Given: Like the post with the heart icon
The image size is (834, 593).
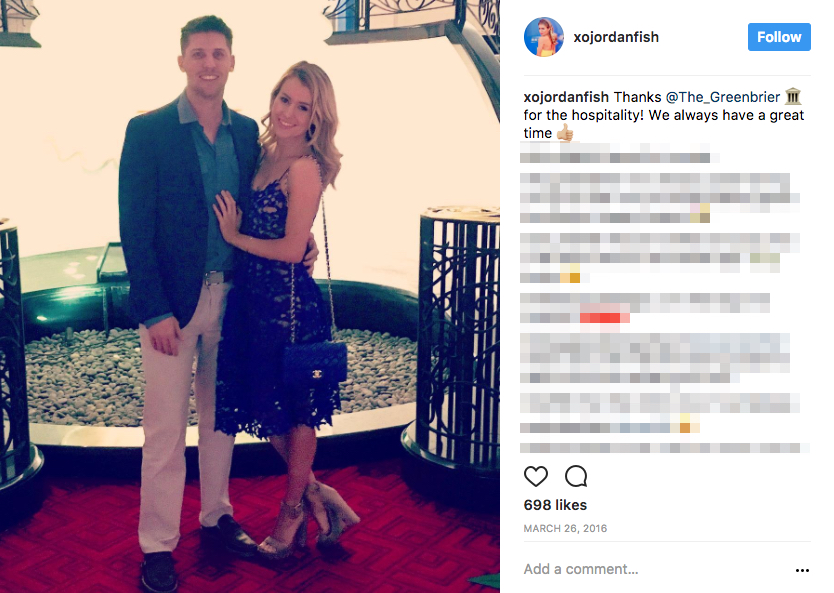Looking at the screenshot, I should coord(536,476).
